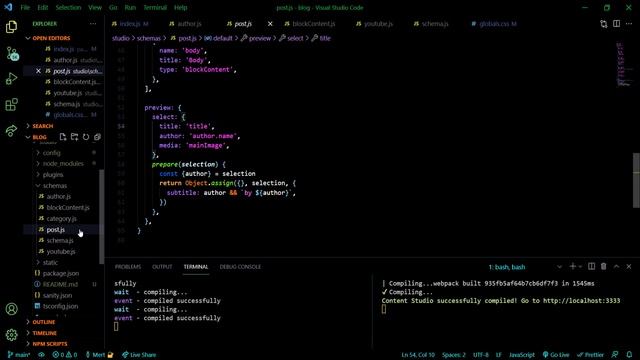Click Spaces: 2 indentation setting
Image resolution: width=640 pixels, height=360 pixels.
coord(453,355)
